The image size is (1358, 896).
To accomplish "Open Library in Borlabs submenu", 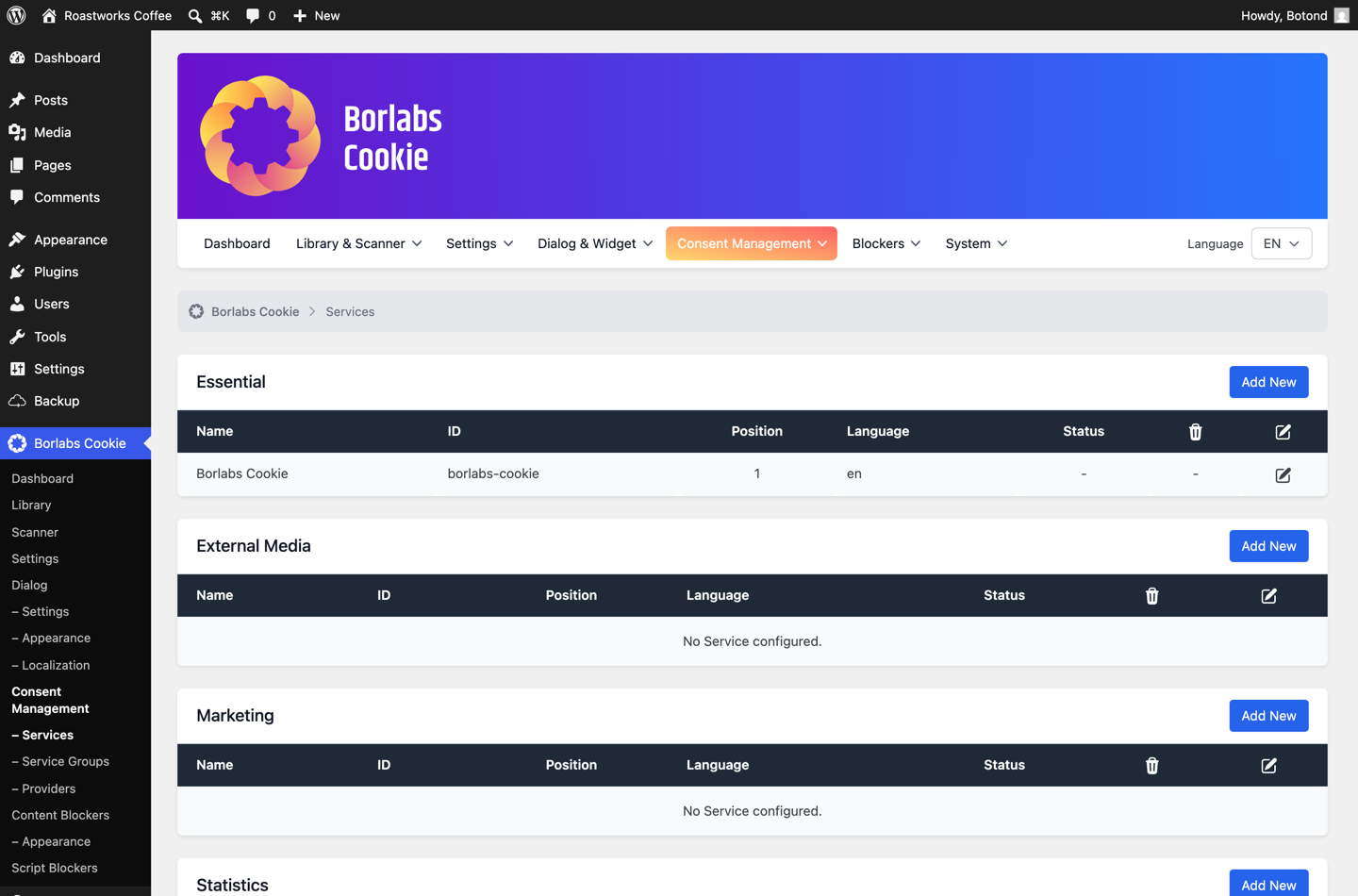I will 31,505.
